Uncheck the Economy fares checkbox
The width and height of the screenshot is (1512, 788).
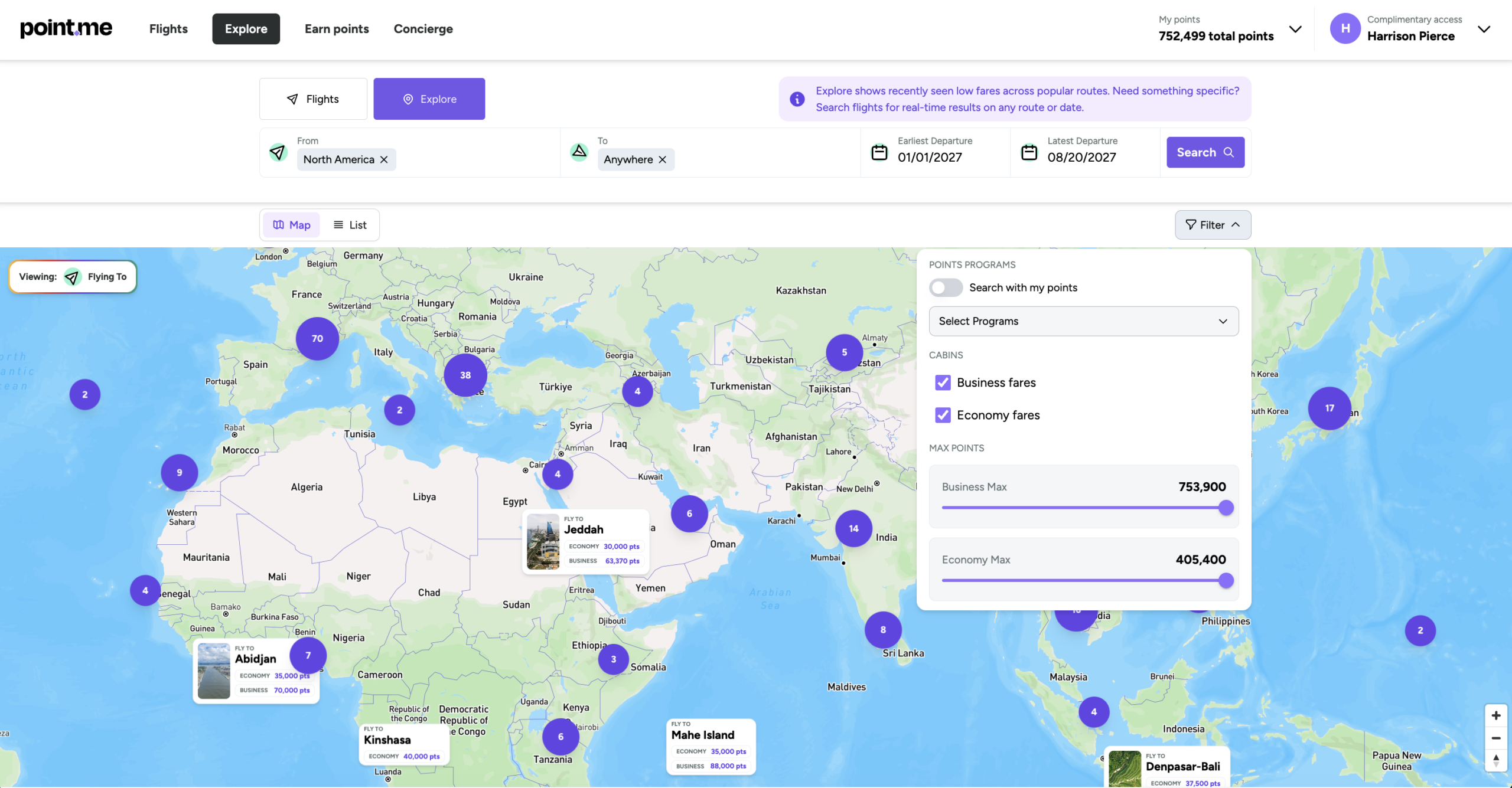[x=943, y=415]
